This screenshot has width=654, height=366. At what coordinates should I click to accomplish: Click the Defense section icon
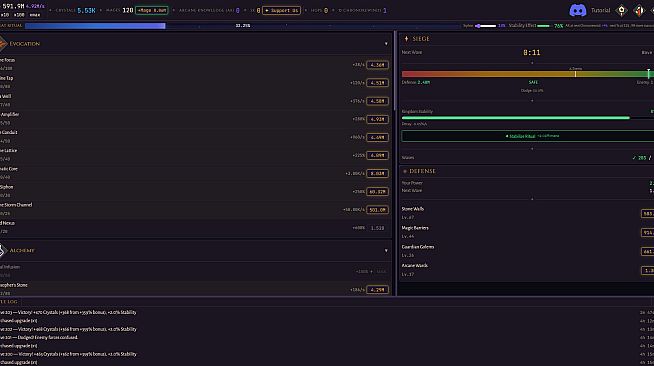[x=405, y=171]
